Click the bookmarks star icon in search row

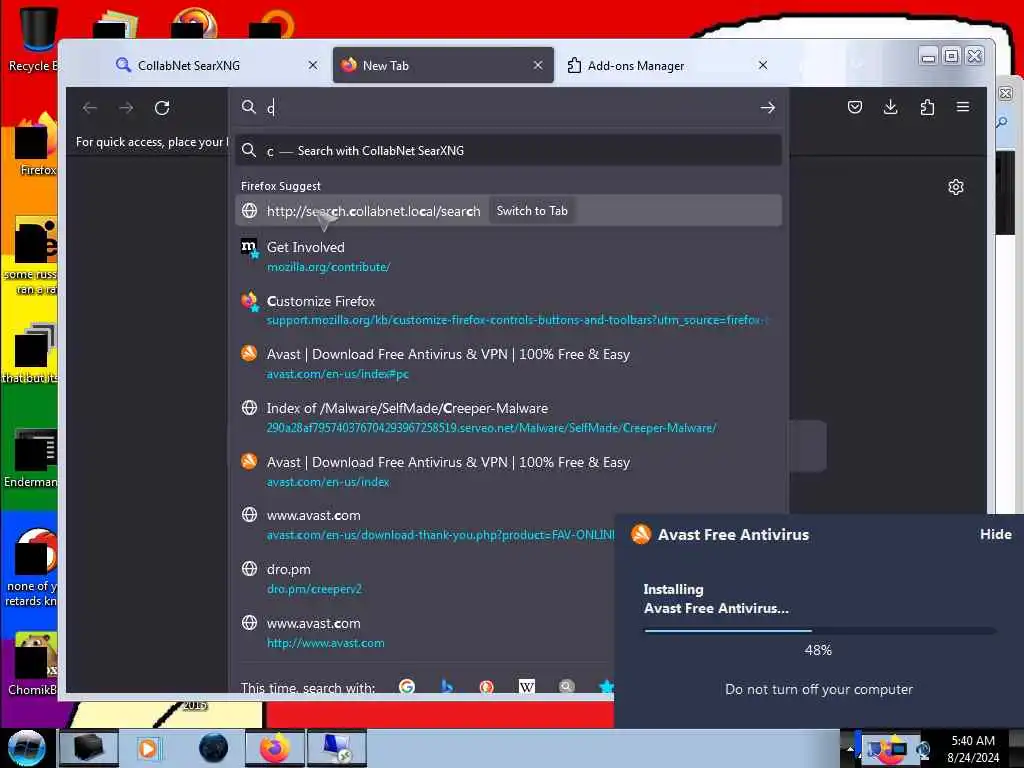coord(605,687)
